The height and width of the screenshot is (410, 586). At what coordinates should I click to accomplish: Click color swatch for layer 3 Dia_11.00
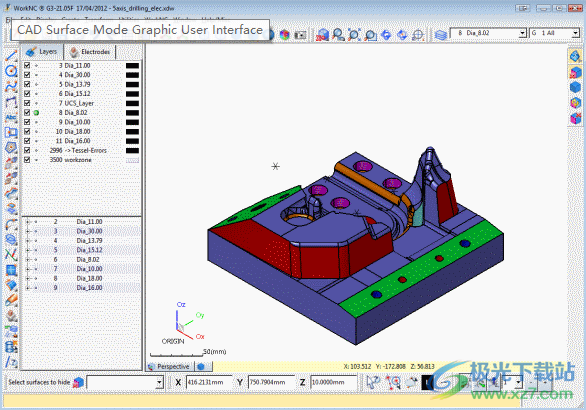pos(132,65)
